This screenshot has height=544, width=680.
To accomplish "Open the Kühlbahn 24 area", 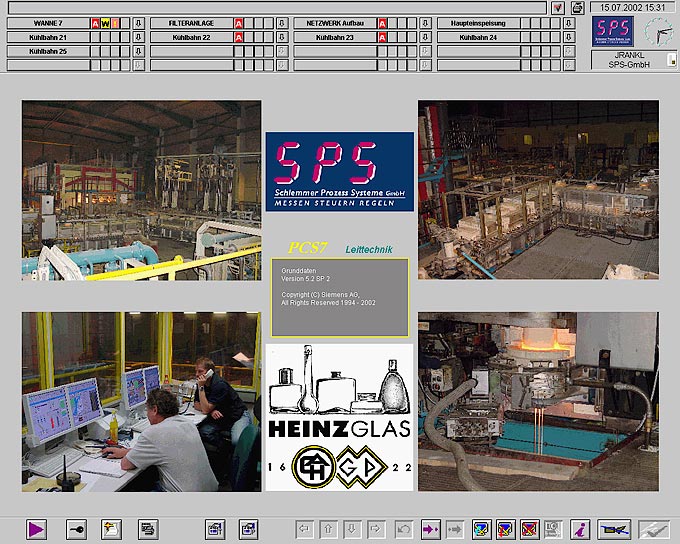I will pos(479,37).
